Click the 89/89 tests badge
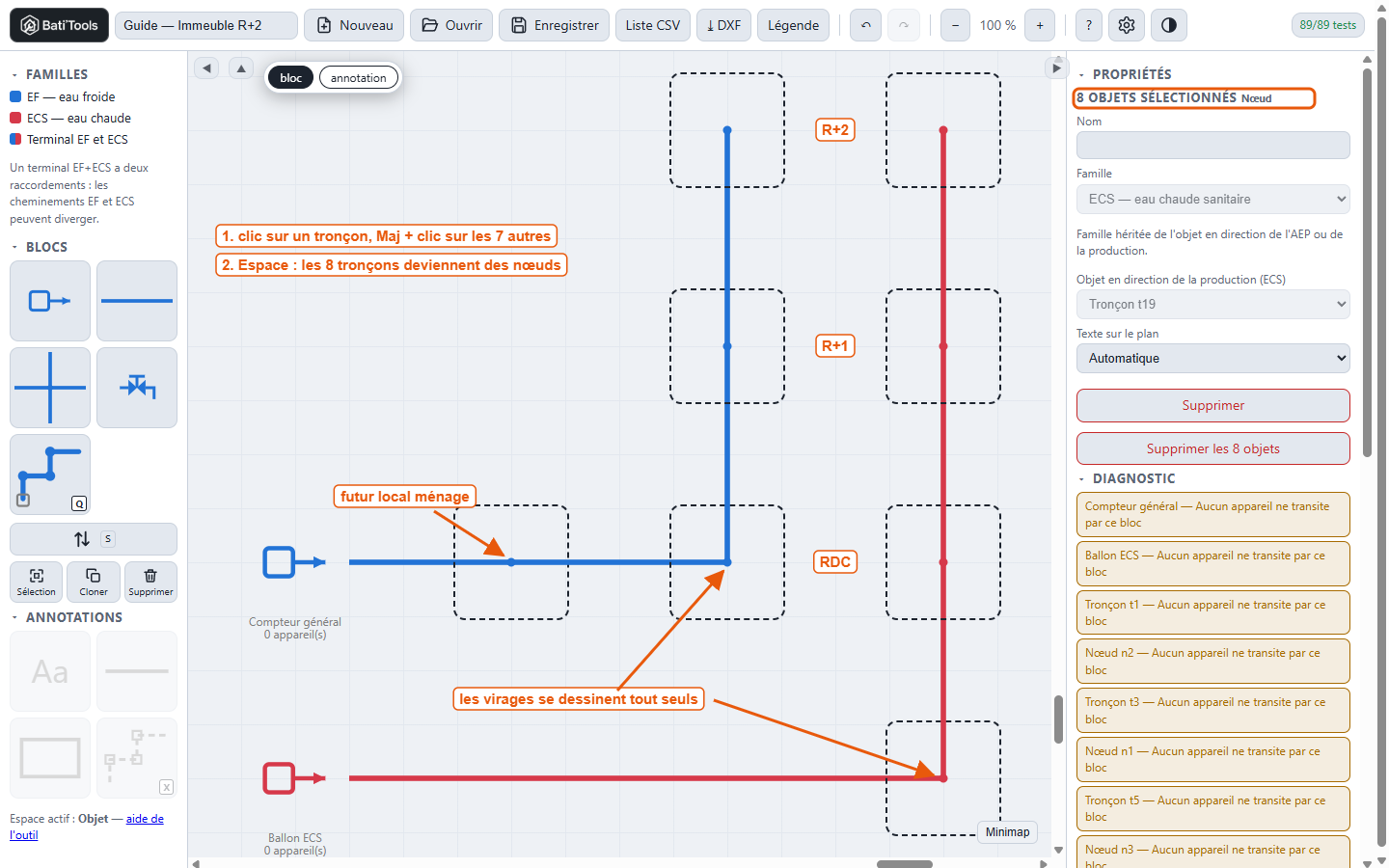The height and width of the screenshot is (868, 1389). pos(1328,25)
